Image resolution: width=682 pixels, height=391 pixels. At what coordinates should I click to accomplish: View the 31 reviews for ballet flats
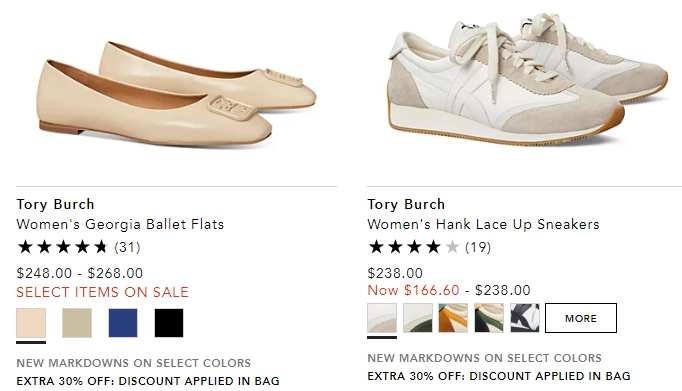pyautogui.click(x=127, y=247)
